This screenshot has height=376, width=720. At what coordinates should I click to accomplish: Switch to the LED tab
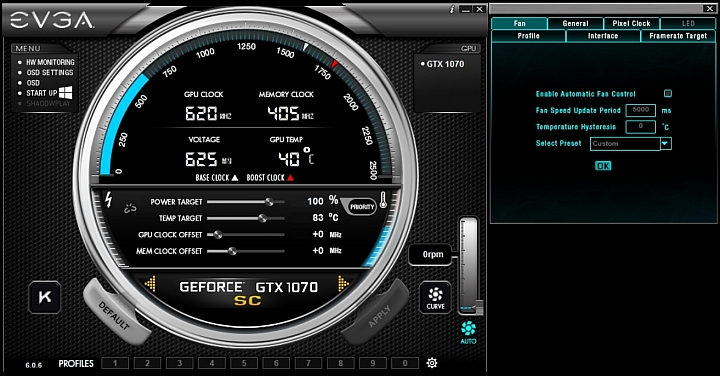[688, 23]
